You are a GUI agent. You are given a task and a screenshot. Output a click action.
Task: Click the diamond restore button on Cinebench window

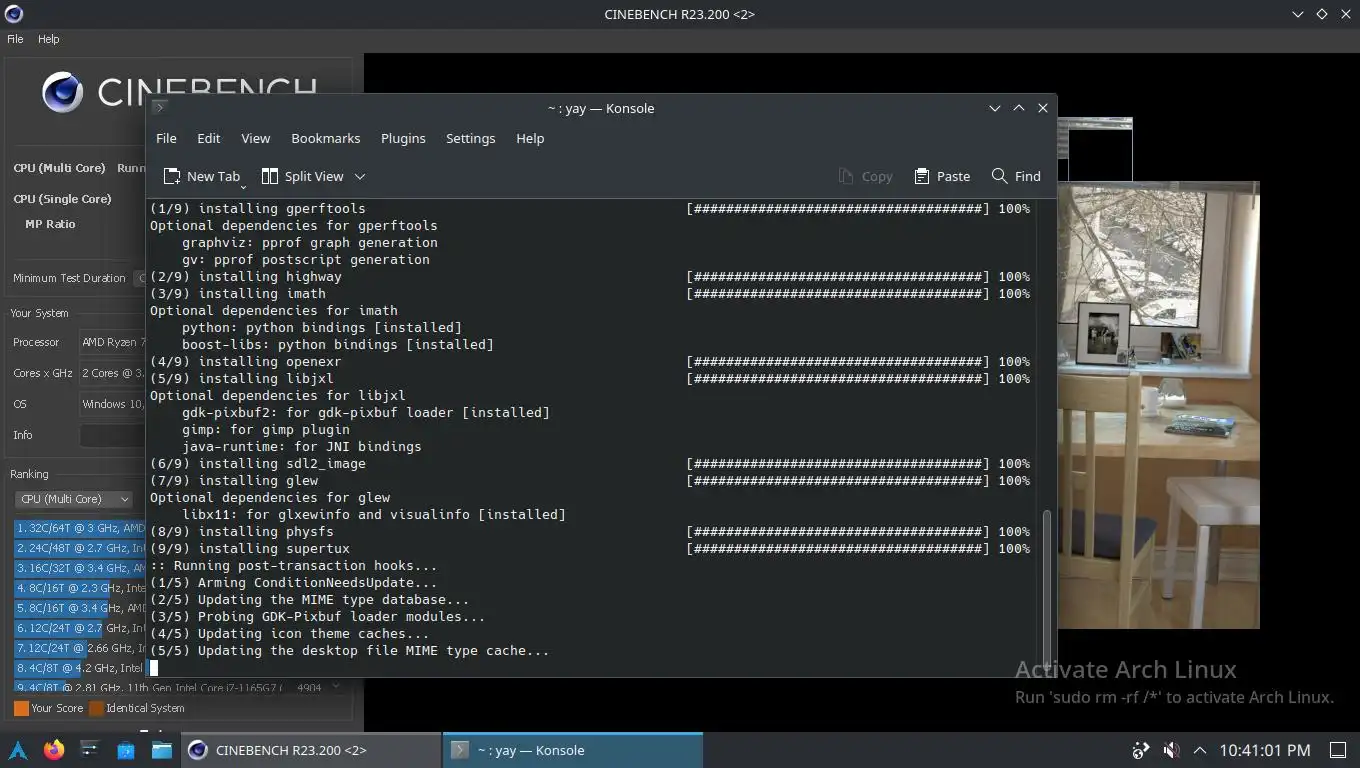[x=1321, y=14]
